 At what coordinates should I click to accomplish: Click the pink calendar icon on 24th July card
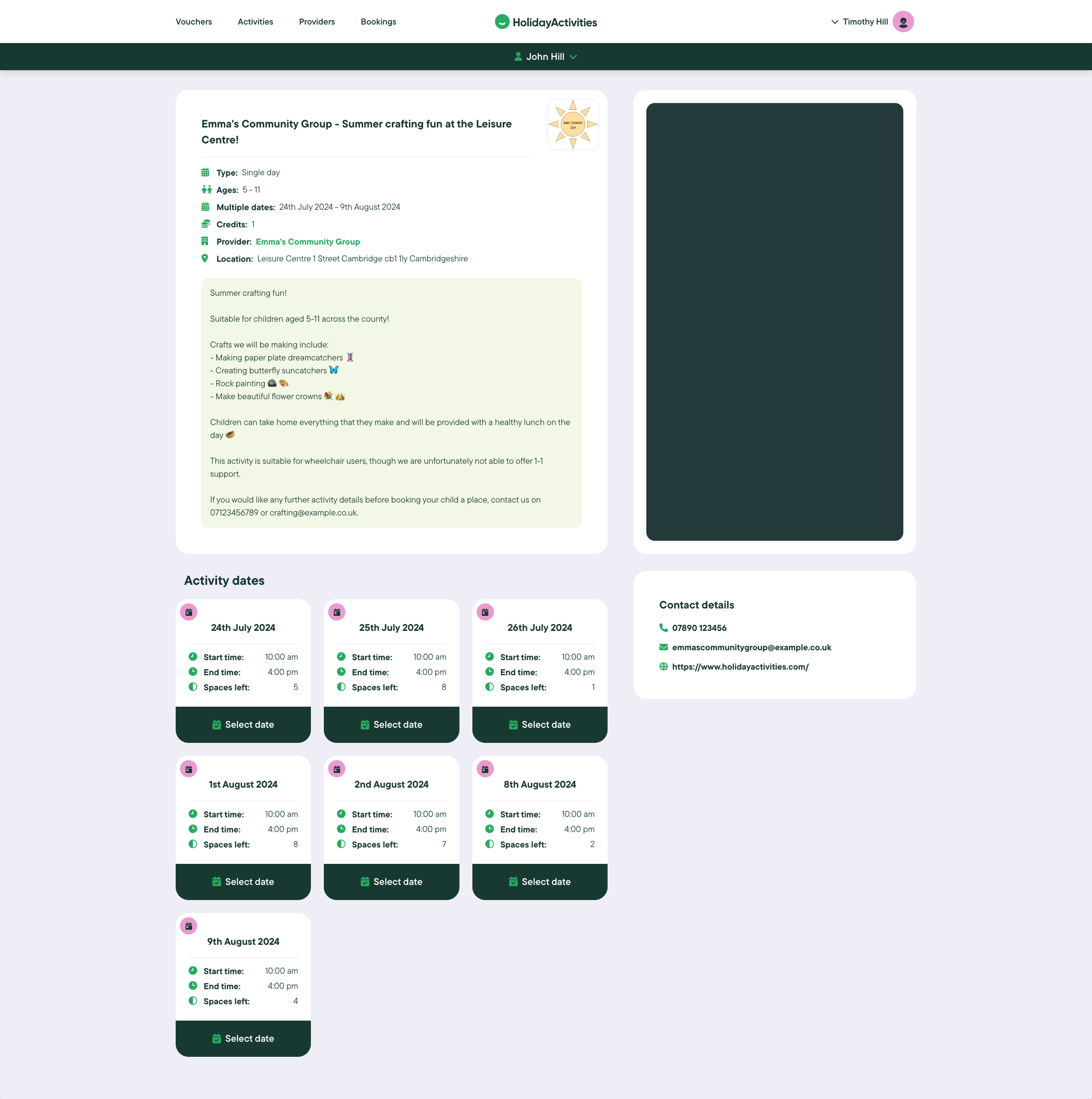pos(188,612)
